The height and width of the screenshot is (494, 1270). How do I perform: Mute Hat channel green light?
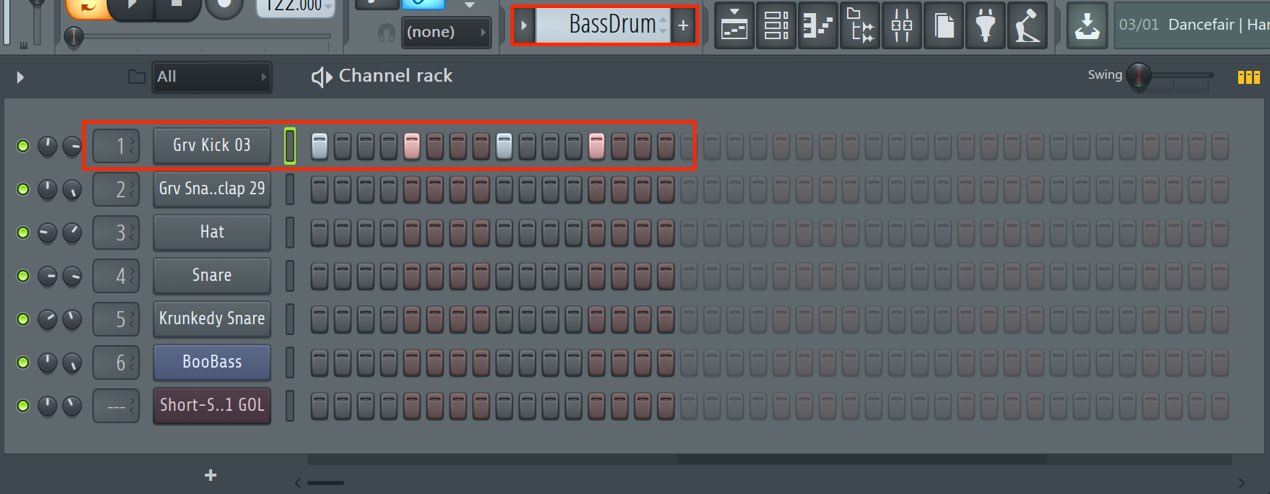pyautogui.click(x=23, y=233)
